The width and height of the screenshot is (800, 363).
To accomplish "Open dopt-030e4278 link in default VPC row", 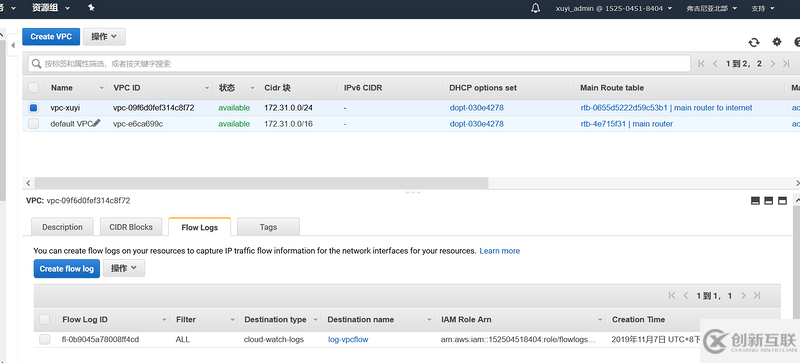I will (x=477, y=124).
